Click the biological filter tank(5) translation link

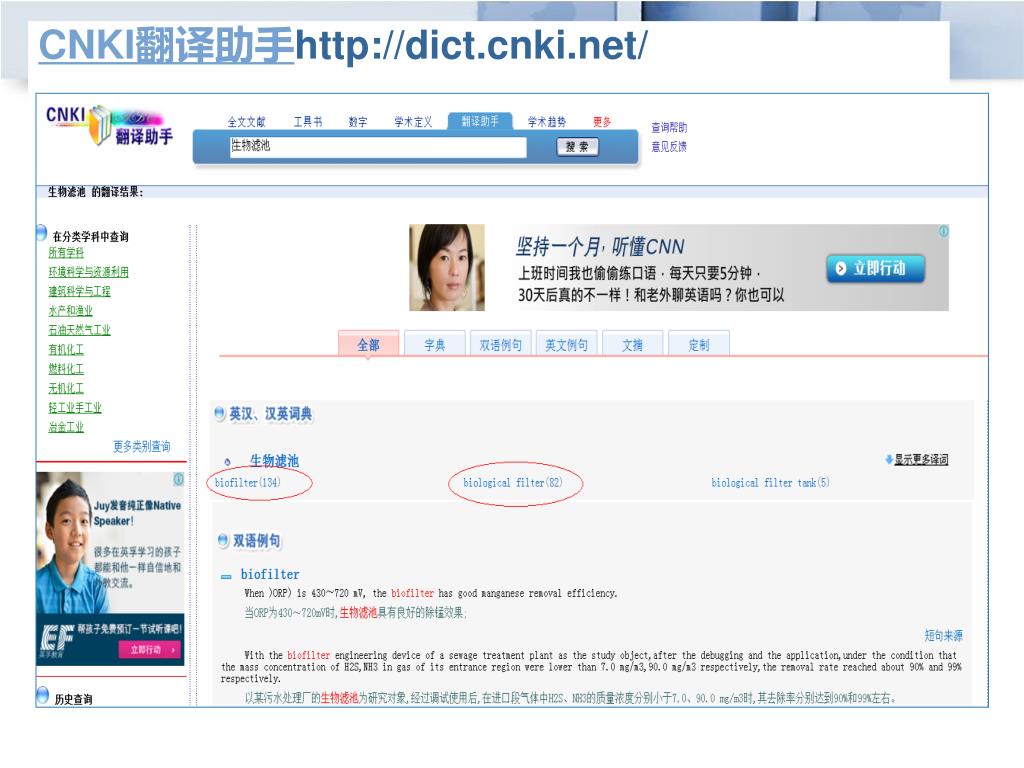tap(770, 483)
